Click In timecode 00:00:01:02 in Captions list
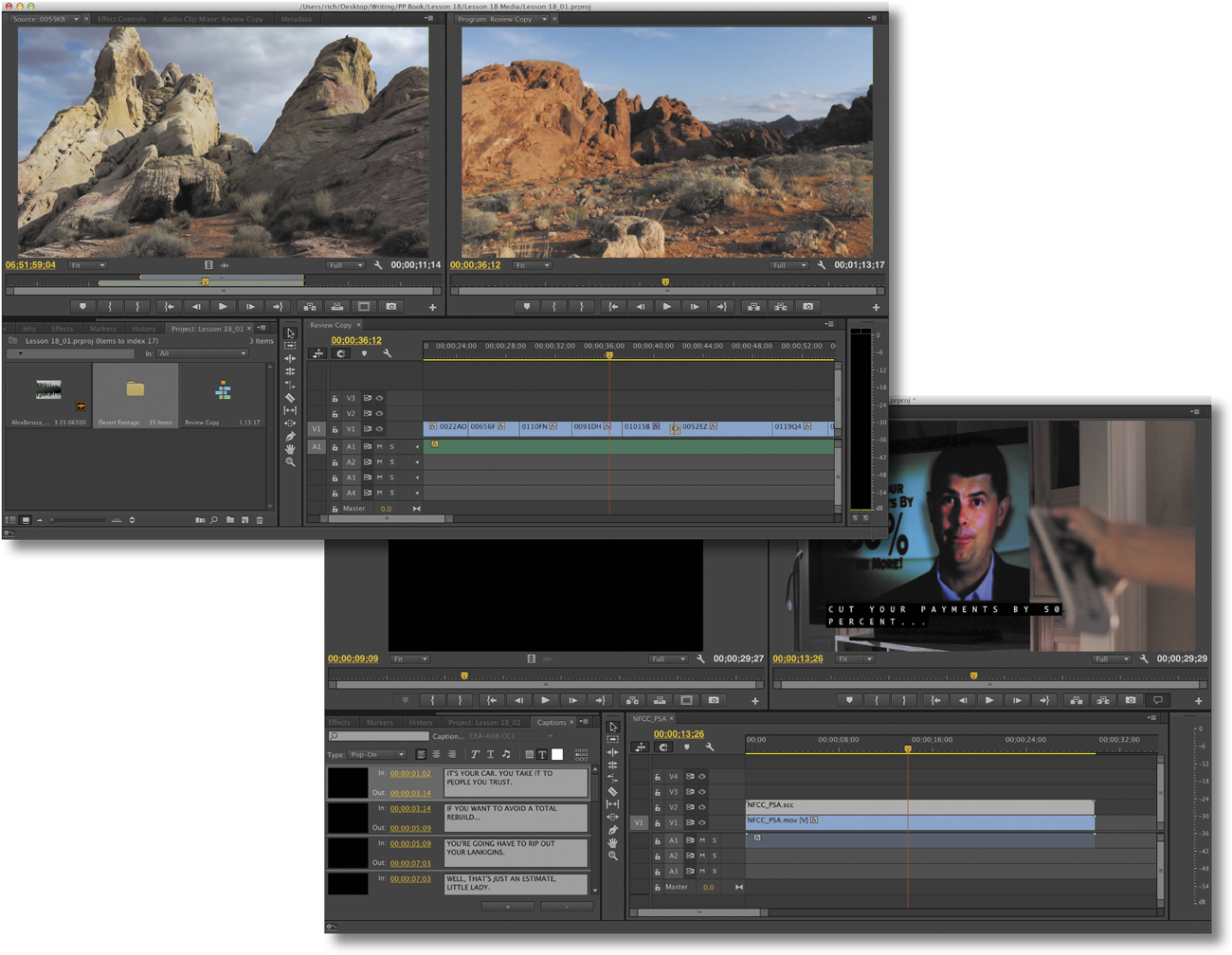This screenshot has height=955, width=1232. (x=410, y=773)
